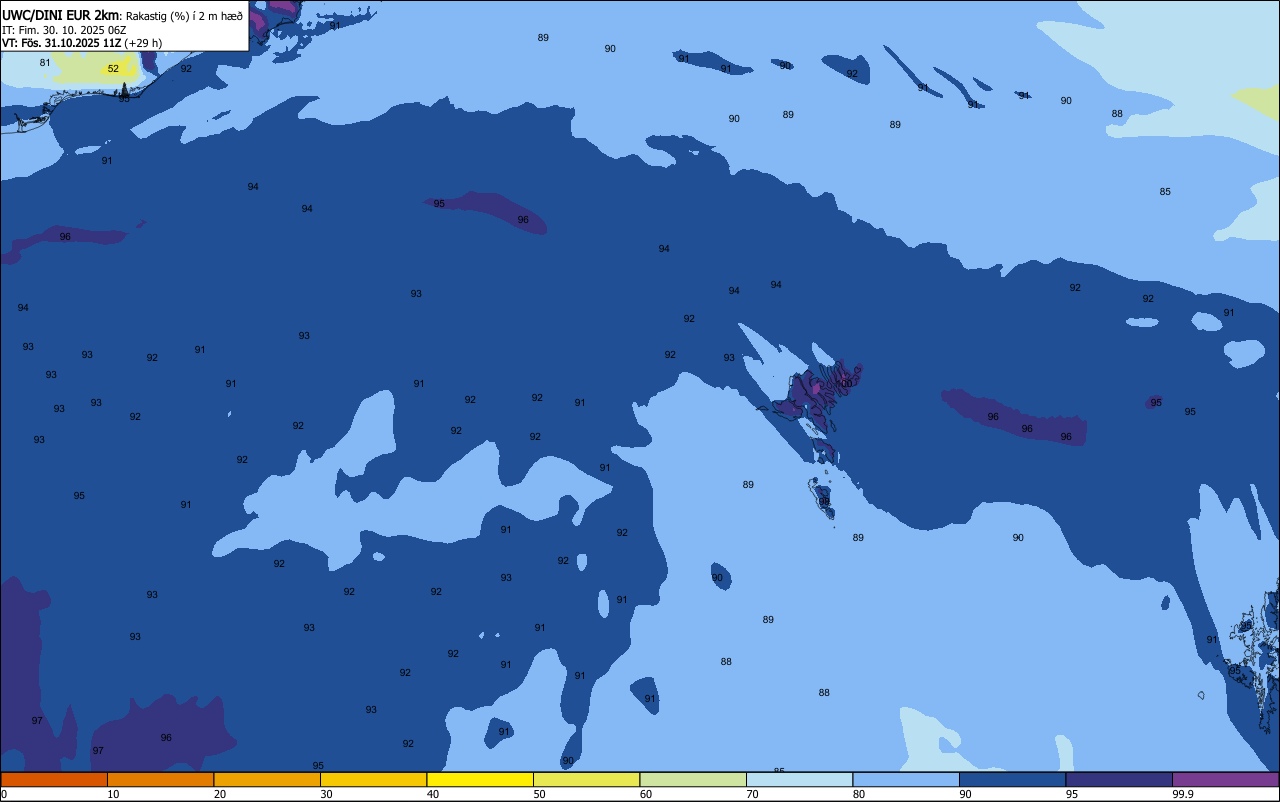
Task: Select the dark blue 90–95 legend segment
Action: 1012,779
